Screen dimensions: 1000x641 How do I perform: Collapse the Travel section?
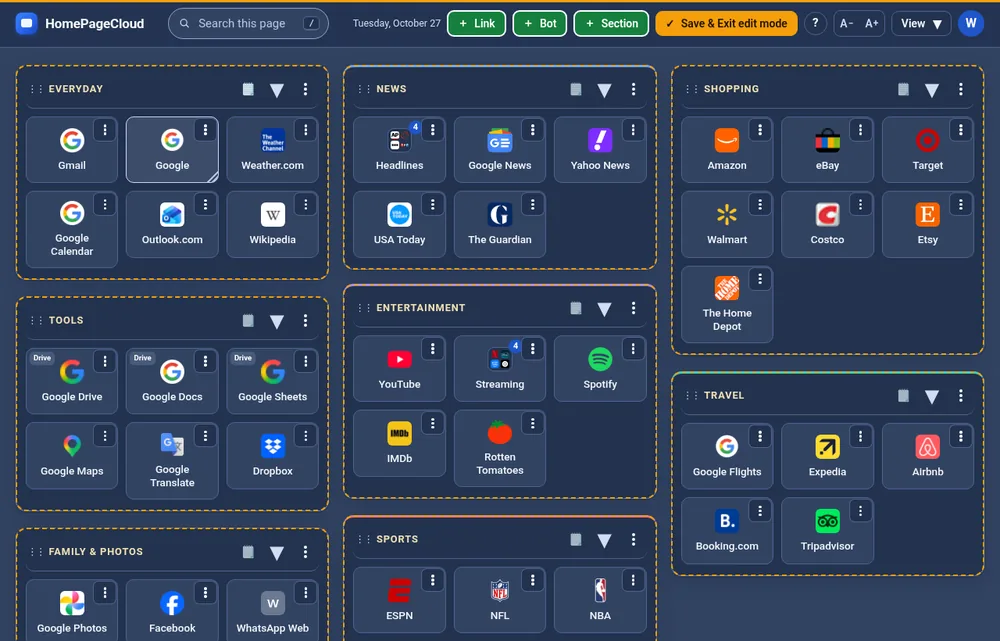click(x=932, y=396)
